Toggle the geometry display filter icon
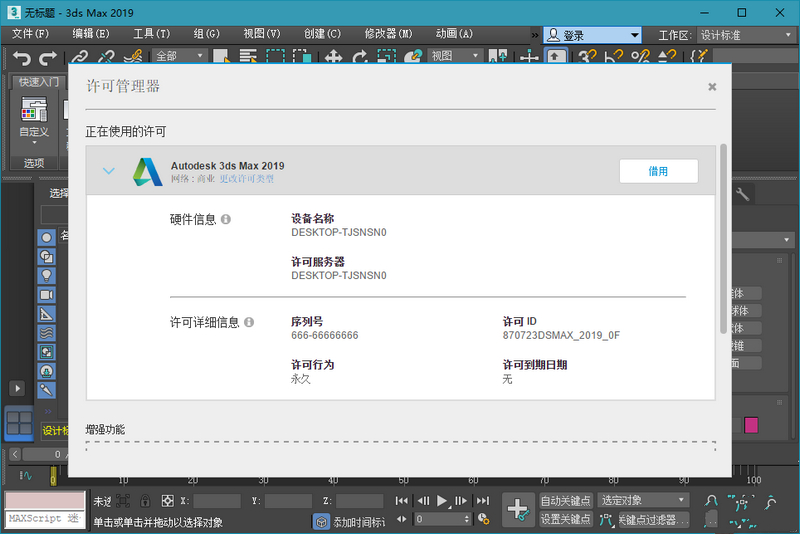The height and width of the screenshot is (534, 800). coord(47,237)
